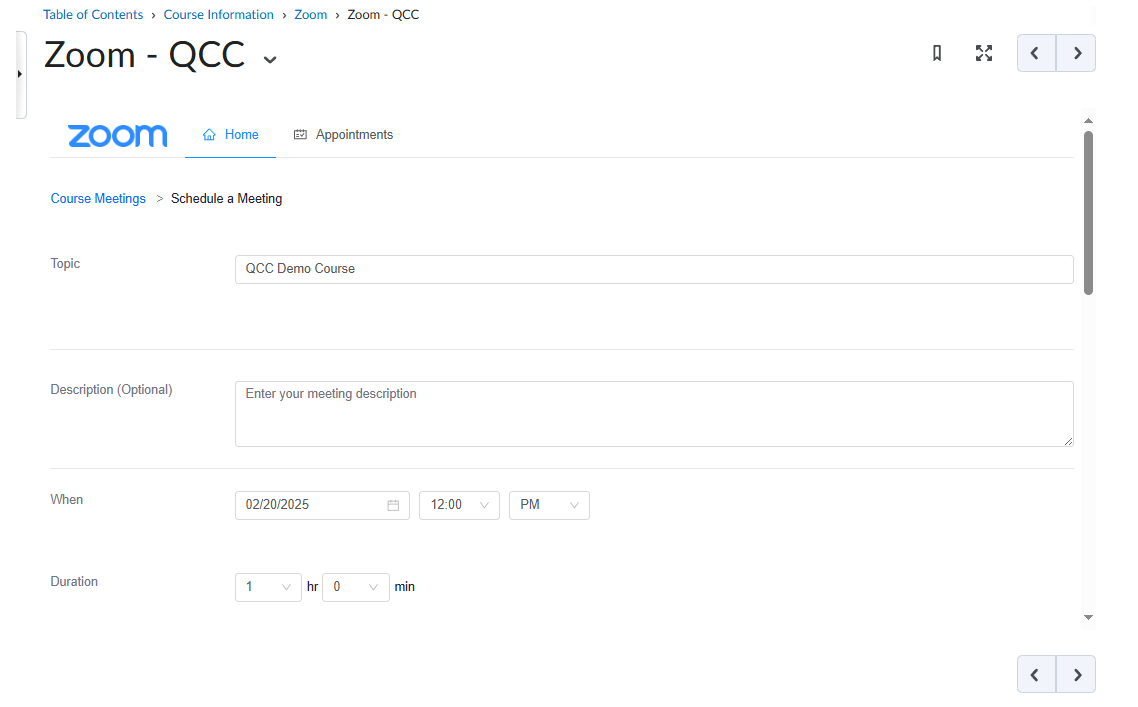This screenshot has height=707, width=1138.
Task: Open the Zoom - QCC title dropdown
Action: click(x=270, y=60)
